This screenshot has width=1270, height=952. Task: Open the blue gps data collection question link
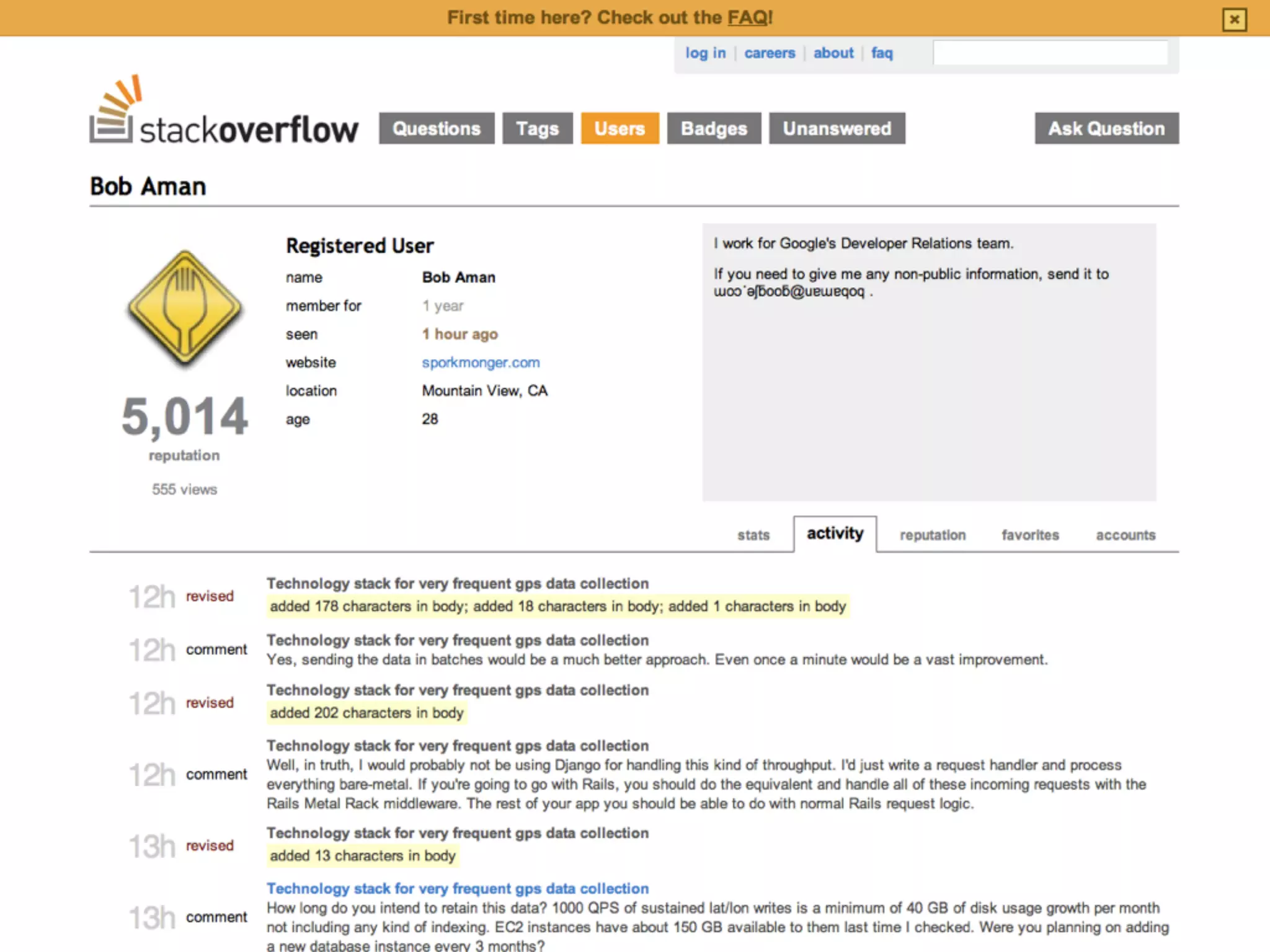click(458, 888)
